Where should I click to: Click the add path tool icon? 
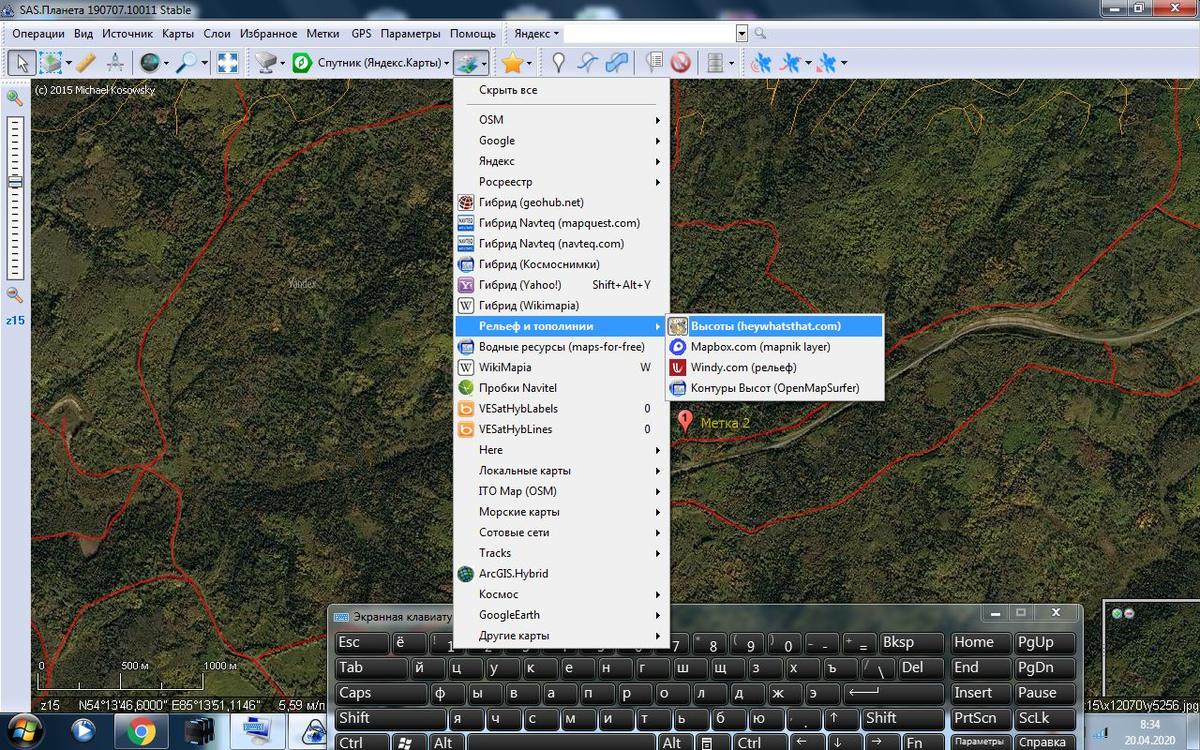pyautogui.click(x=588, y=63)
